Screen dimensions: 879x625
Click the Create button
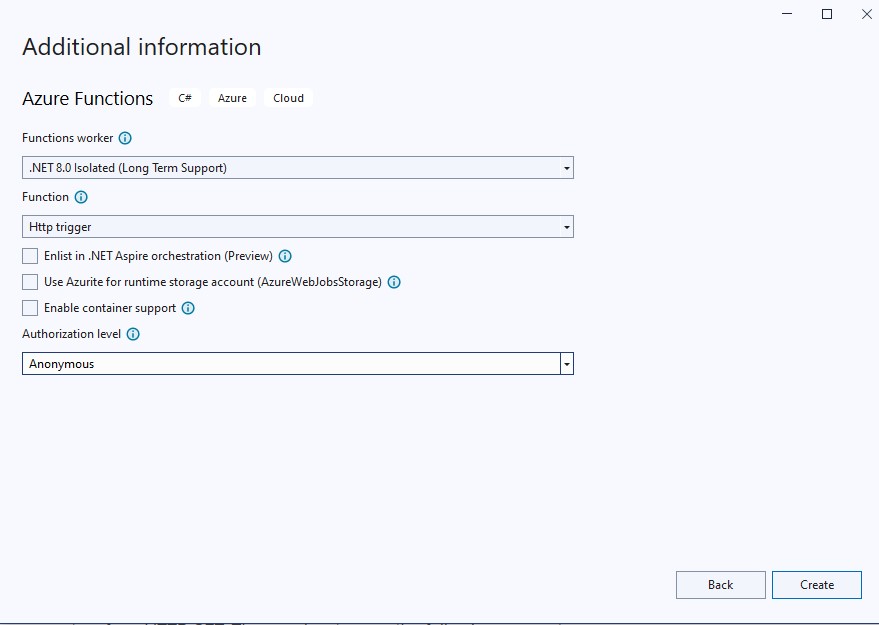817,585
